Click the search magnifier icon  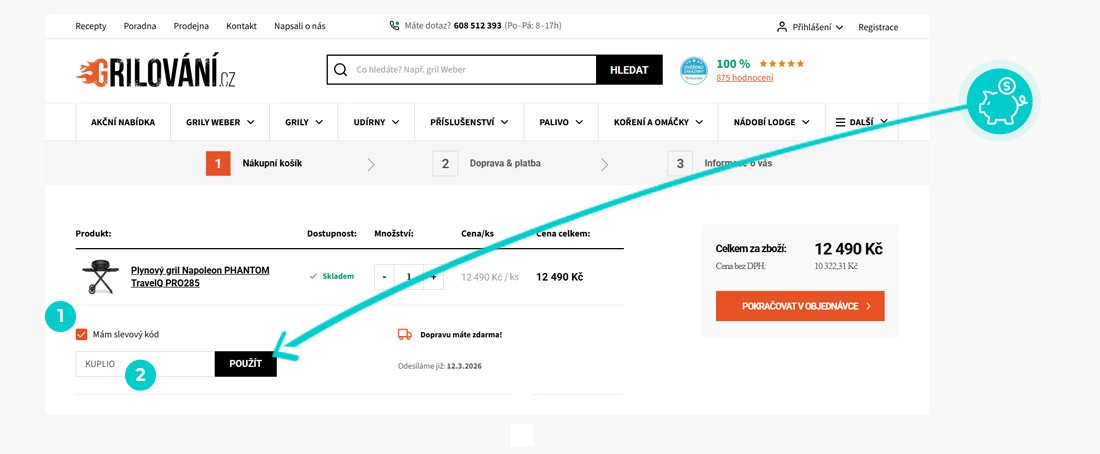tap(341, 69)
